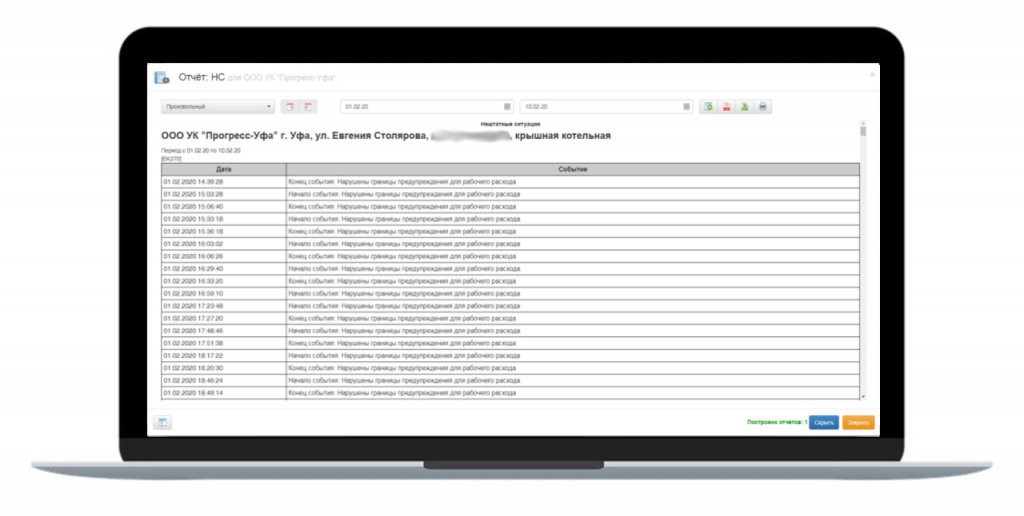
Task: Click the event text in the 16:59:10 row
Action: [404, 293]
